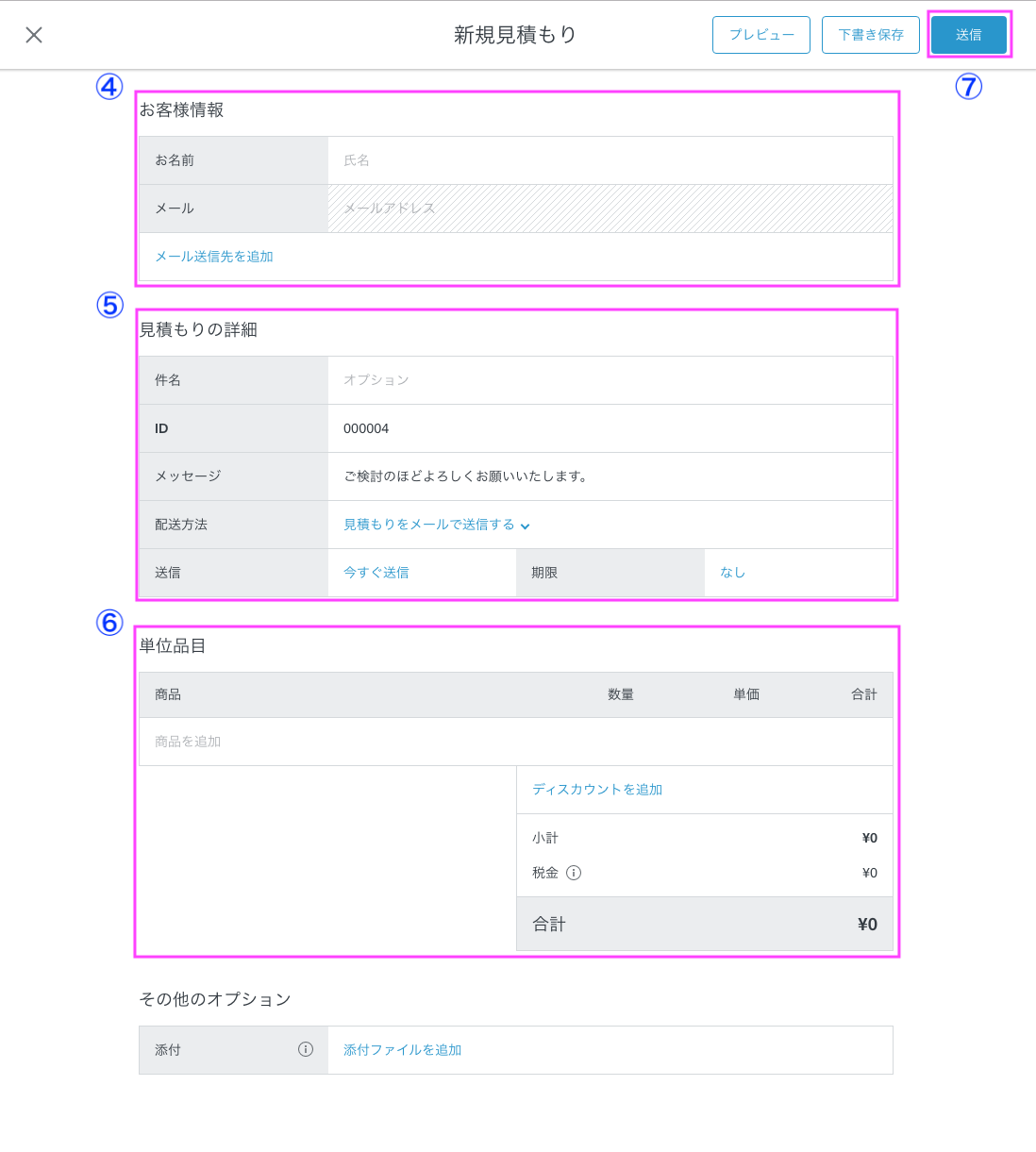This screenshot has height=1152, width=1036.
Task: Edit the ID field 000004
Action: coord(609,428)
